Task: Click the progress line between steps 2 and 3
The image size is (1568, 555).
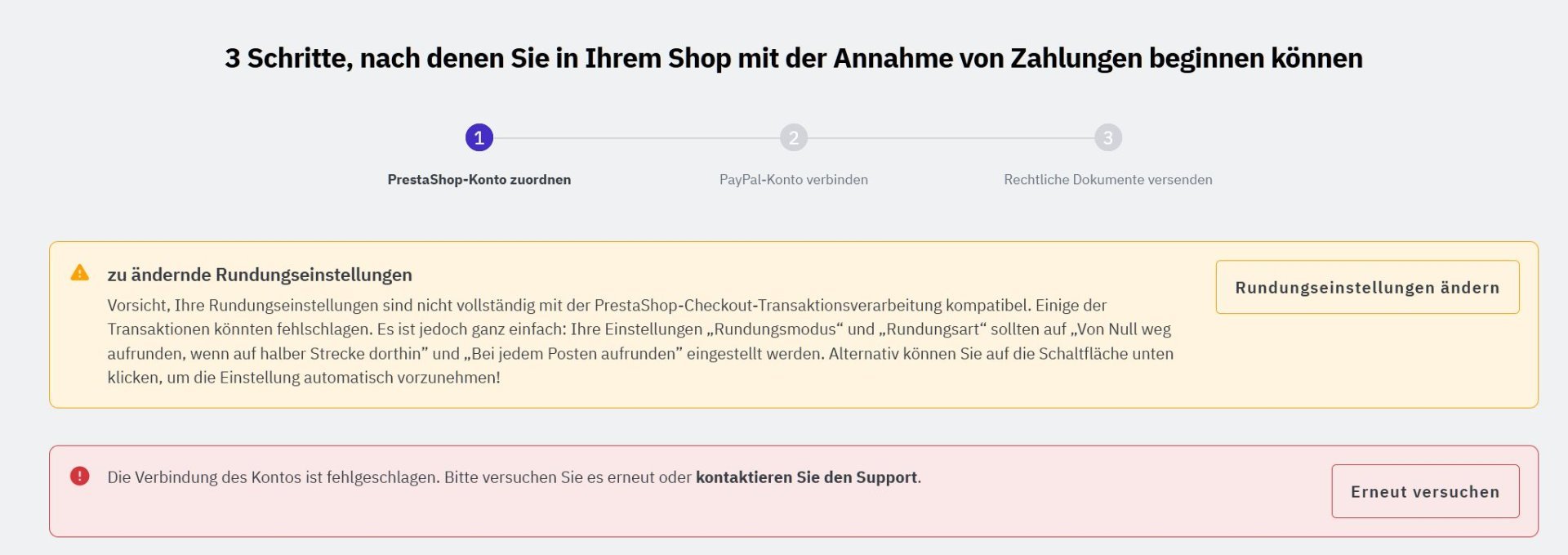Action: coord(951,138)
